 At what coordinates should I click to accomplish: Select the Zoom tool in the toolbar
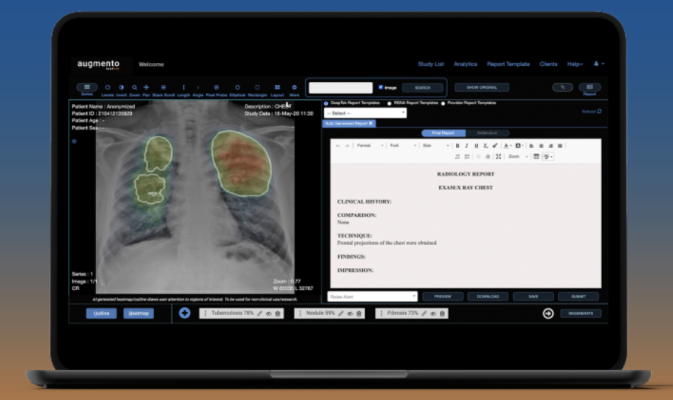click(x=134, y=89)
